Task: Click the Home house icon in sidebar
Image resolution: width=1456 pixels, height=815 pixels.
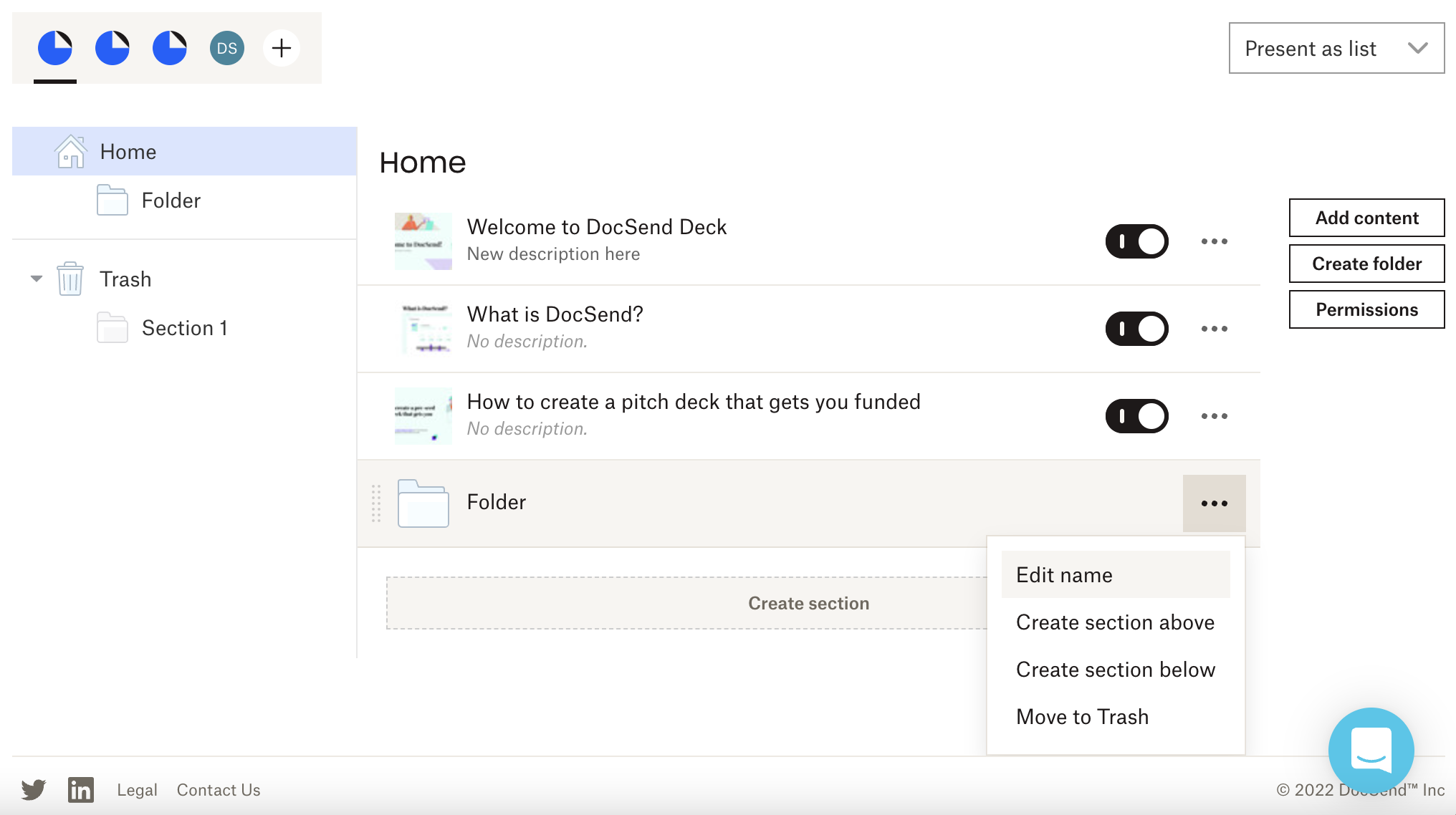Action: (70, 151)
